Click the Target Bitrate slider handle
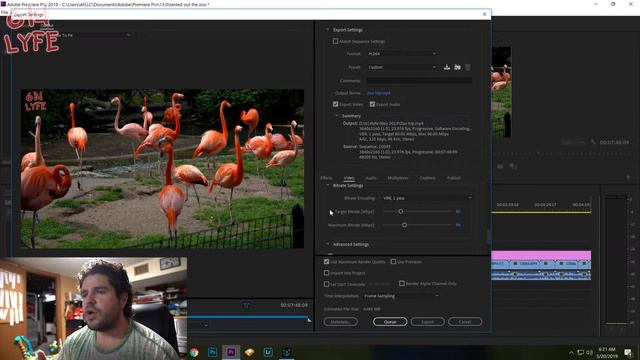This screenshot has height=360, width=640. [x=401, y=211]
